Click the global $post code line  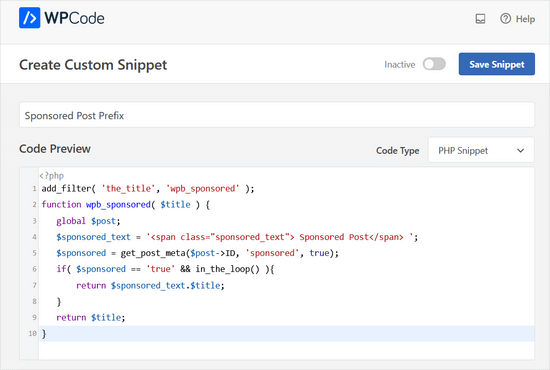pyautogui.click(x=88, y=221)
